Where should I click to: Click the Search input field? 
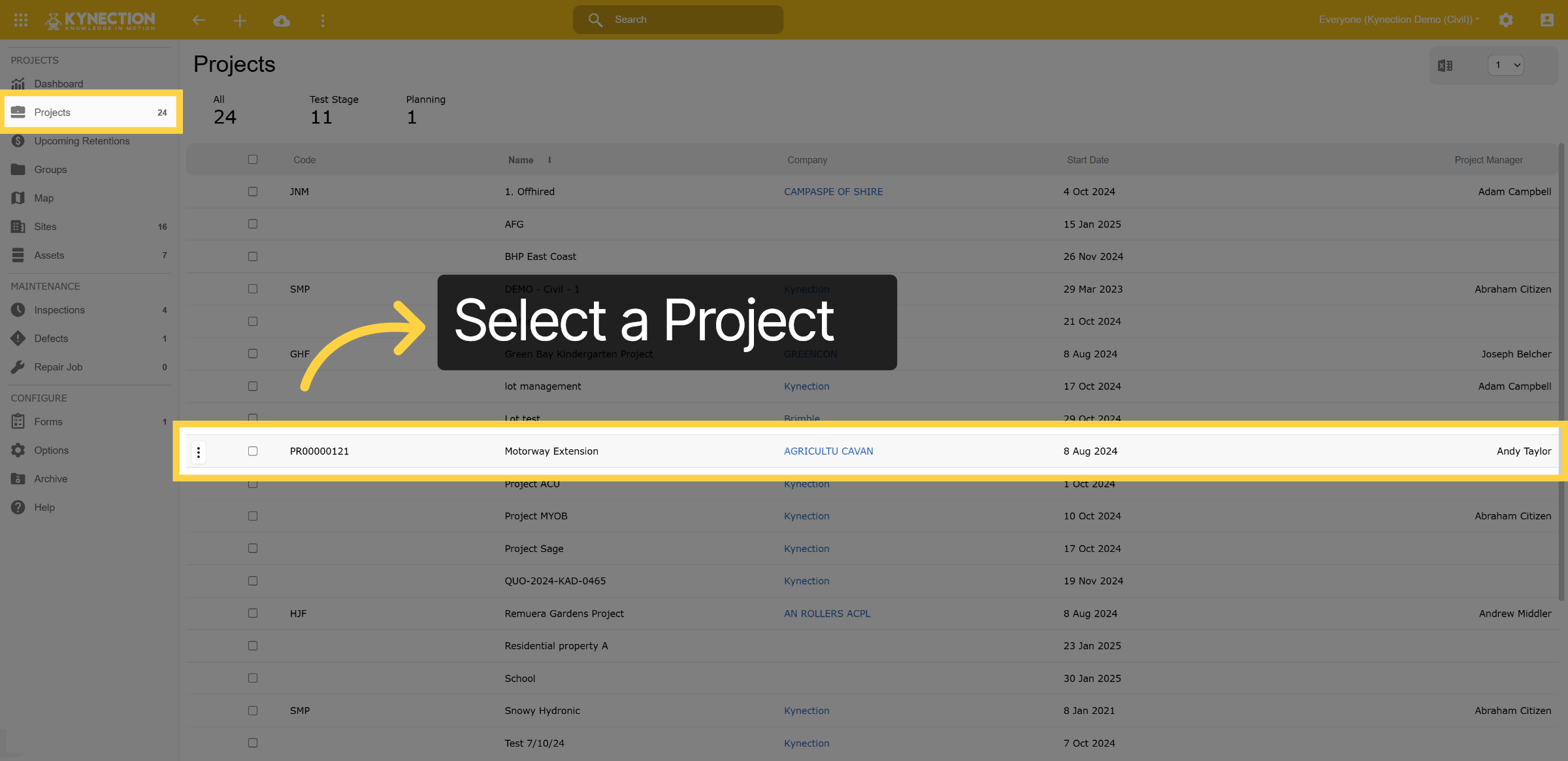pyautogui.click(x=678, y=20)
